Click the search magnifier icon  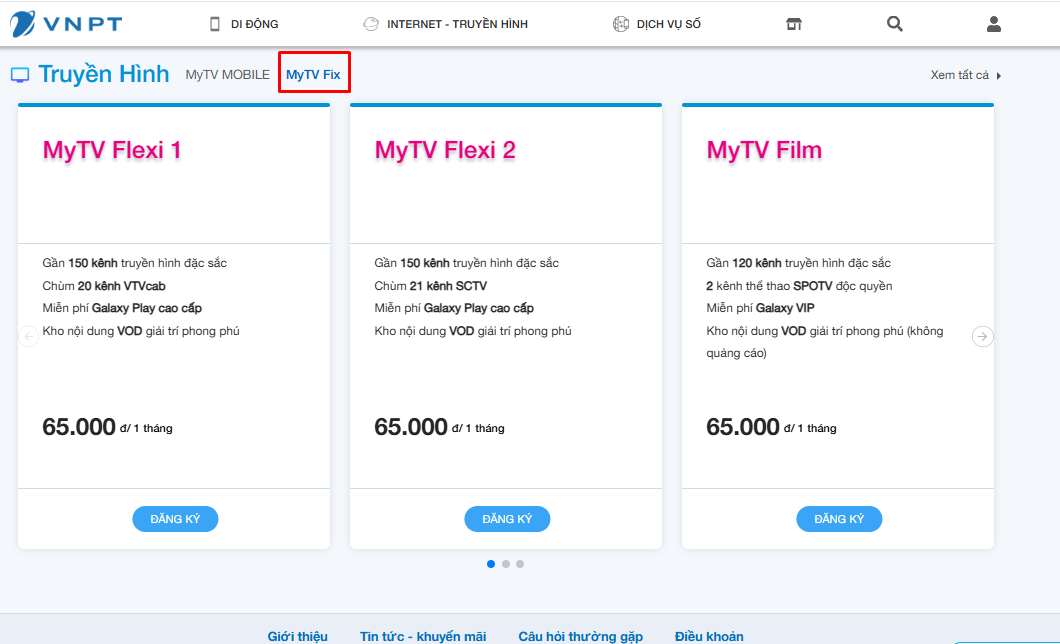click(894, 24)
